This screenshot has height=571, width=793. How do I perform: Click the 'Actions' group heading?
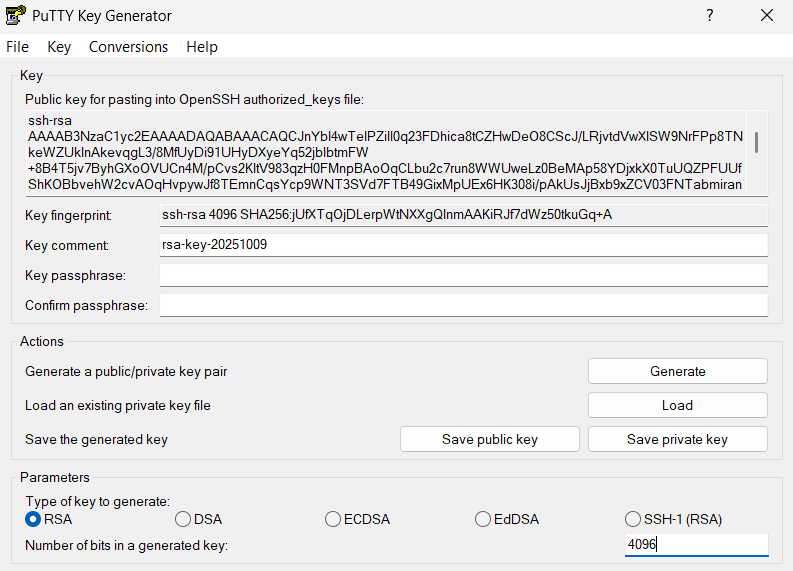pos(42,341)
